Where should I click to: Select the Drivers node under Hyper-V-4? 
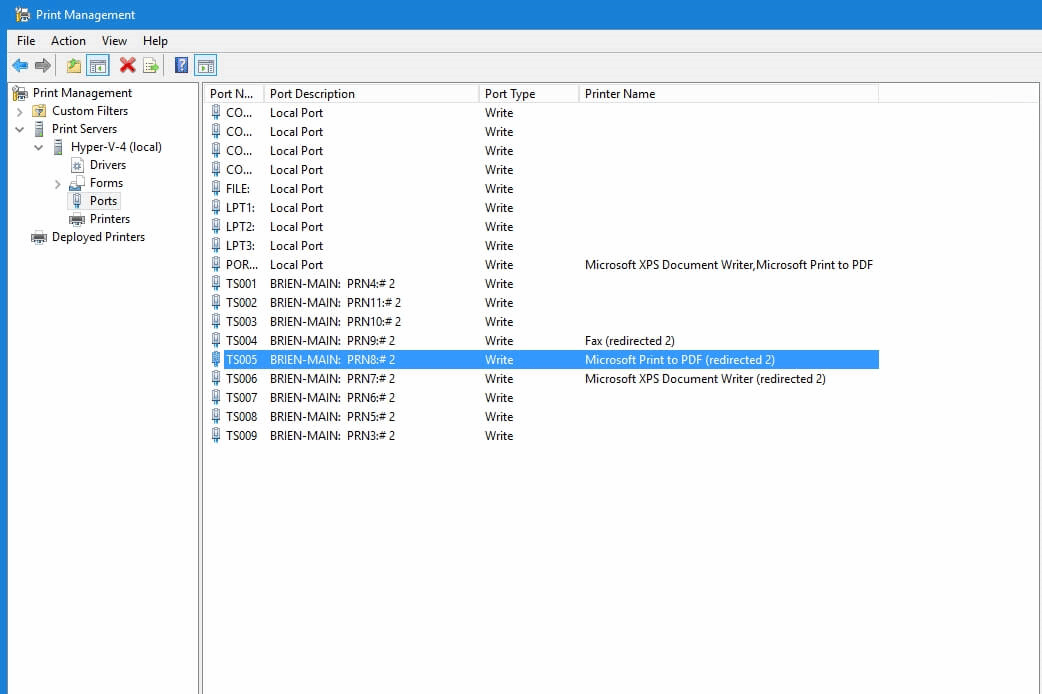click(108, 164)
